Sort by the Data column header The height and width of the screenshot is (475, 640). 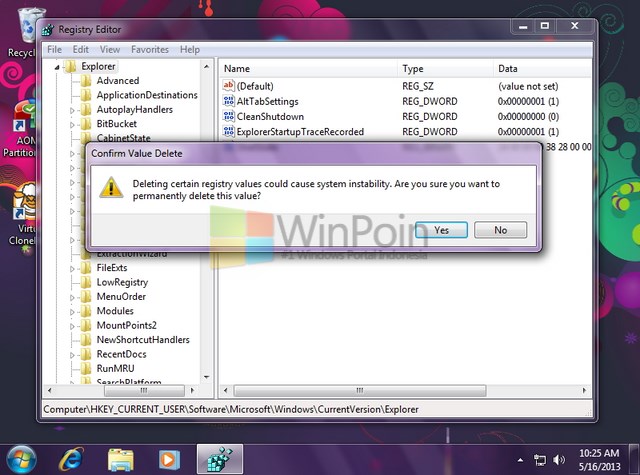[542, 69]
